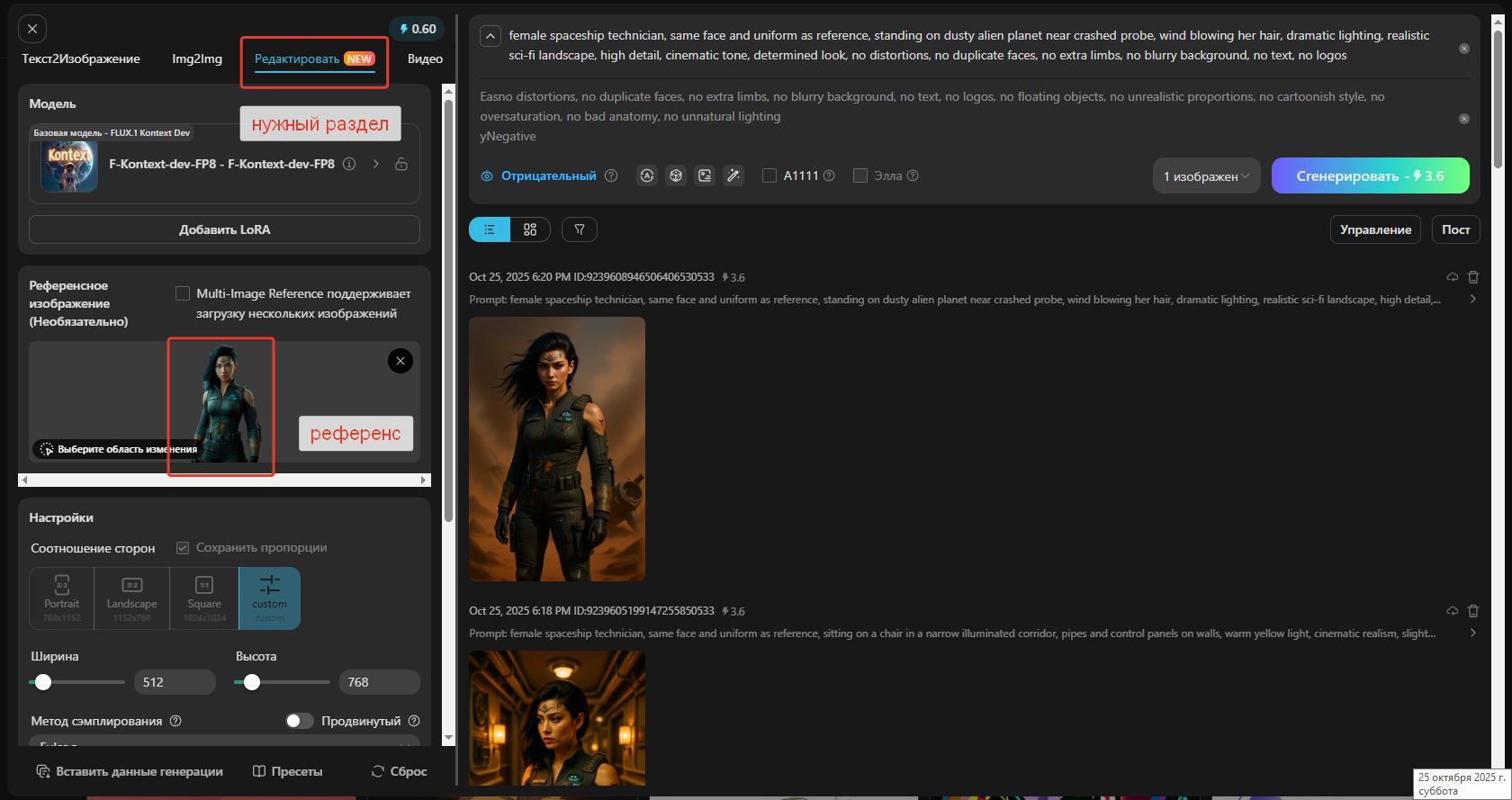Collapse the prompt box with chevron
Screen dimensions: 1512x800
click(x=490, y=36)
